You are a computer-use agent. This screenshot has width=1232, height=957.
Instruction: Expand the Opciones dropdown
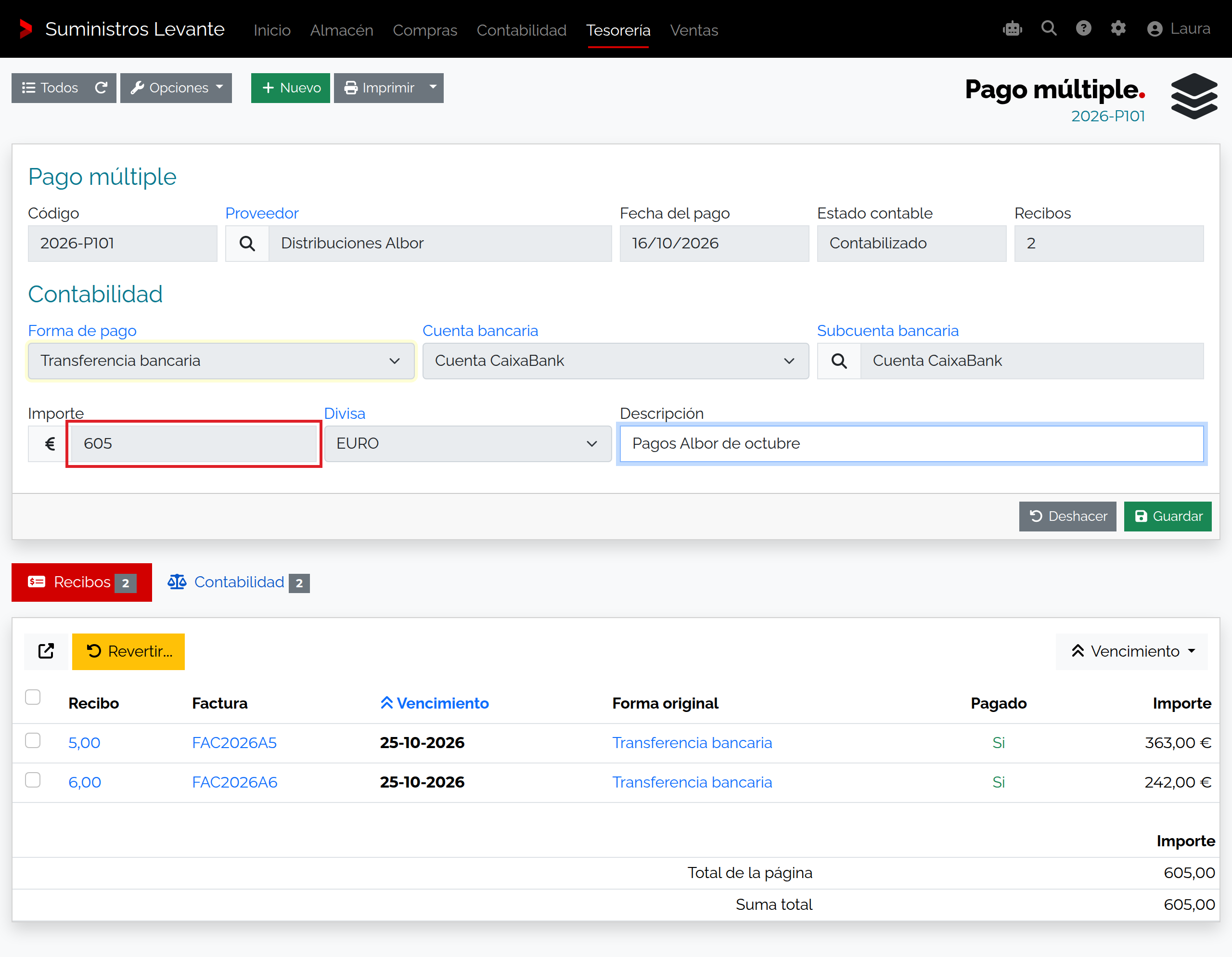[176, 88]
